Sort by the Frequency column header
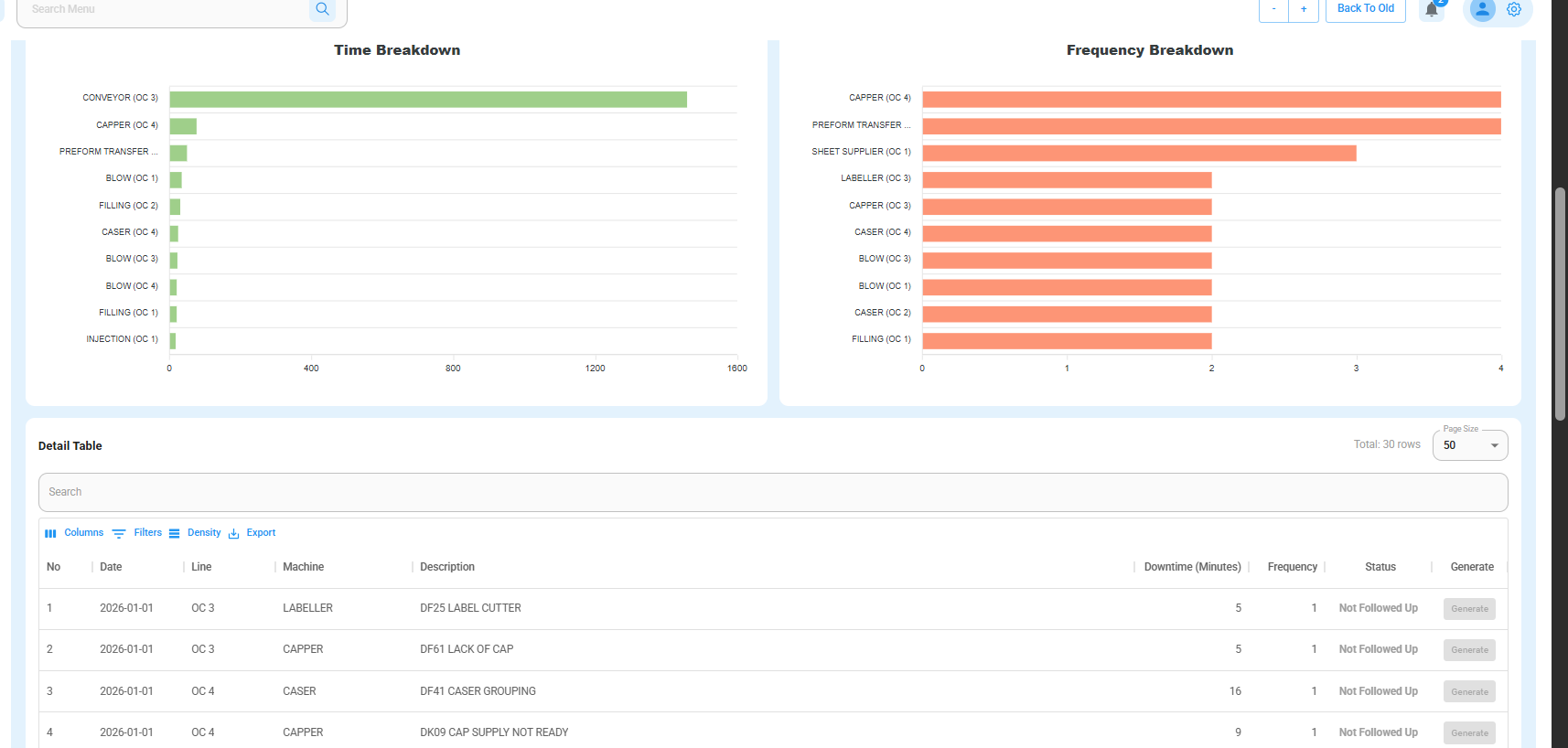Image resolution: width=1568 pixels, height=748 pixels. point(1292,567)
